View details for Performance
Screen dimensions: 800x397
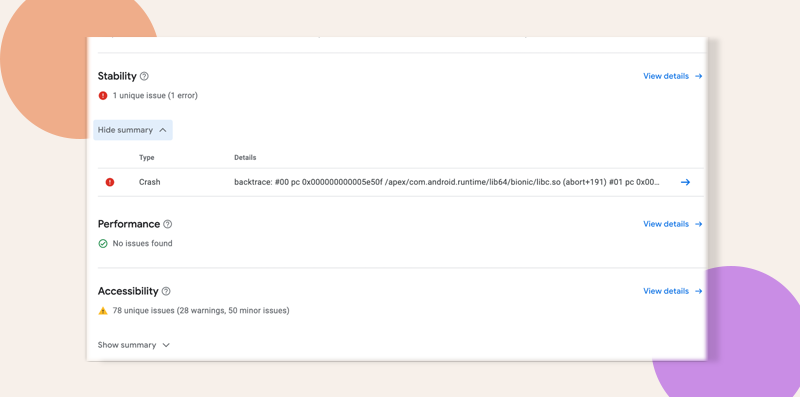(x=672, y=224)
